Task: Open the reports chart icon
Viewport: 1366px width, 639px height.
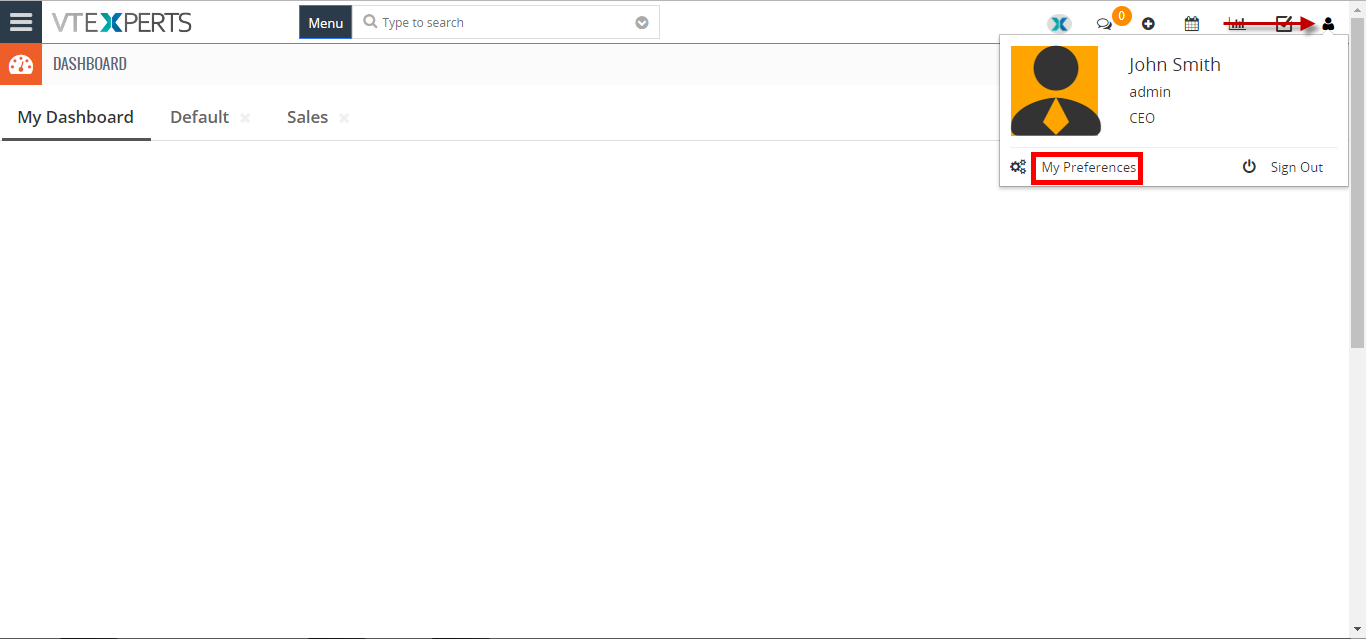Action: 1237,24
